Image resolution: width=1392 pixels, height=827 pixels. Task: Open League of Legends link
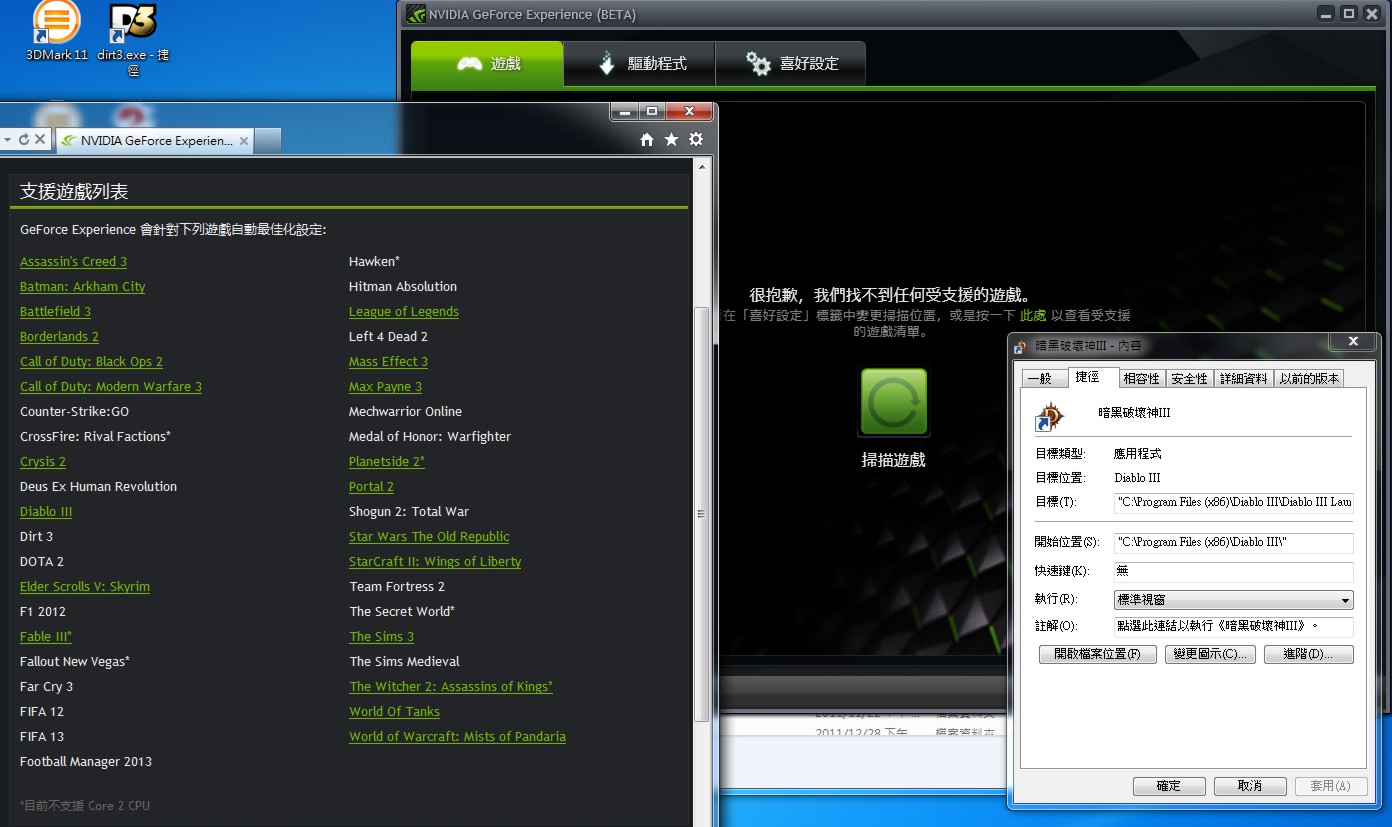point(404,312)
